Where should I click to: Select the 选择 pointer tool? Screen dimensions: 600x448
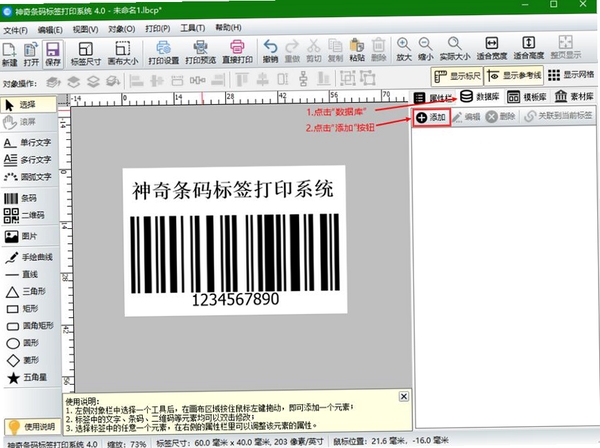(x=28, y=105)
